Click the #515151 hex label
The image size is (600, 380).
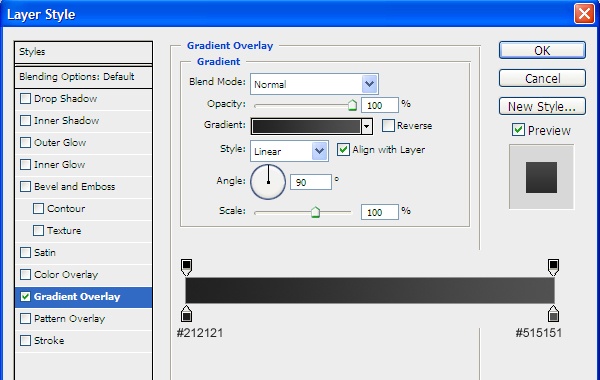coord(539,333)
